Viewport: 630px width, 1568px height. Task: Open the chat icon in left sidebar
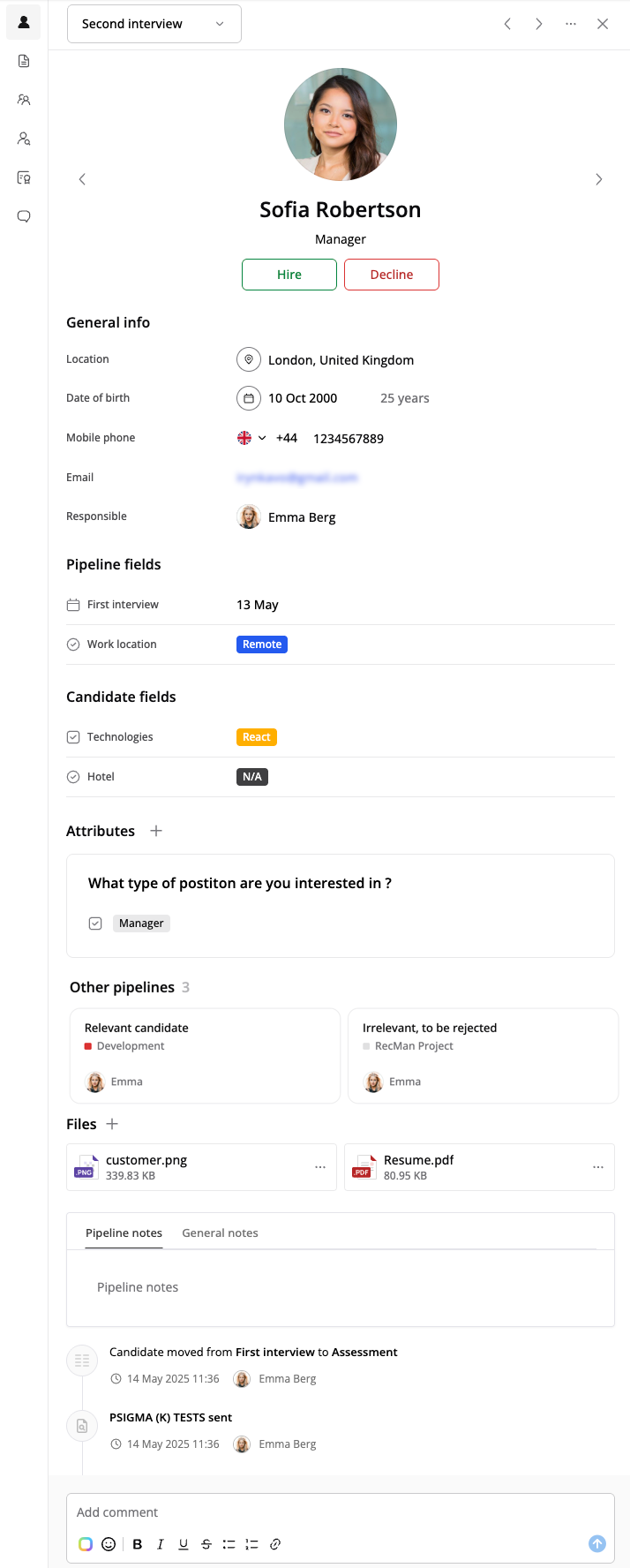click(x=24, y=216)
